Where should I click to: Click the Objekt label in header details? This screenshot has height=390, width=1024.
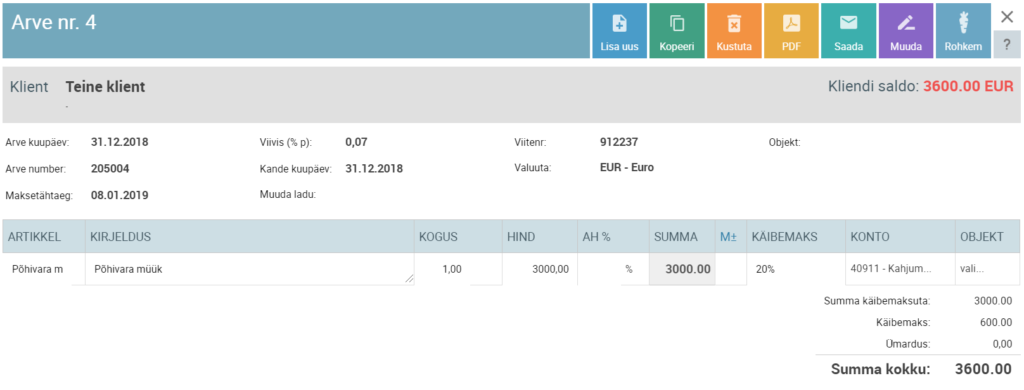pos(785,141)
